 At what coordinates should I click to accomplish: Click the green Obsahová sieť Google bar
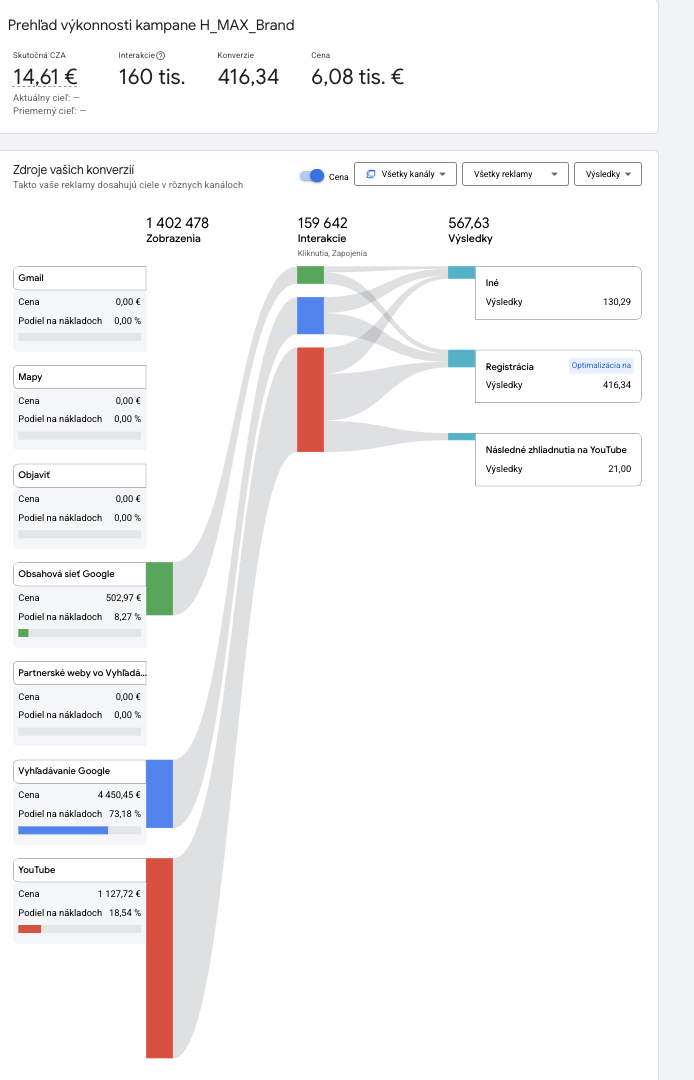point(160,589)
